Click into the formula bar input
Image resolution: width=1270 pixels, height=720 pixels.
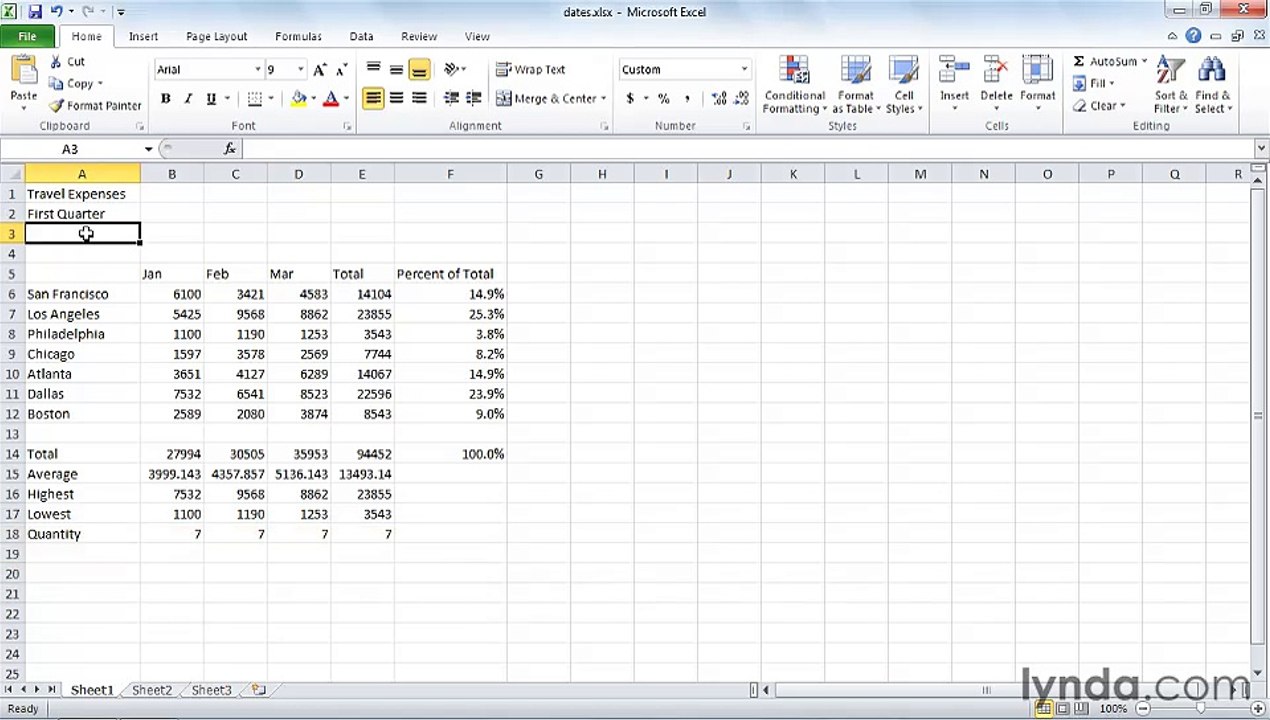(748, 149)
